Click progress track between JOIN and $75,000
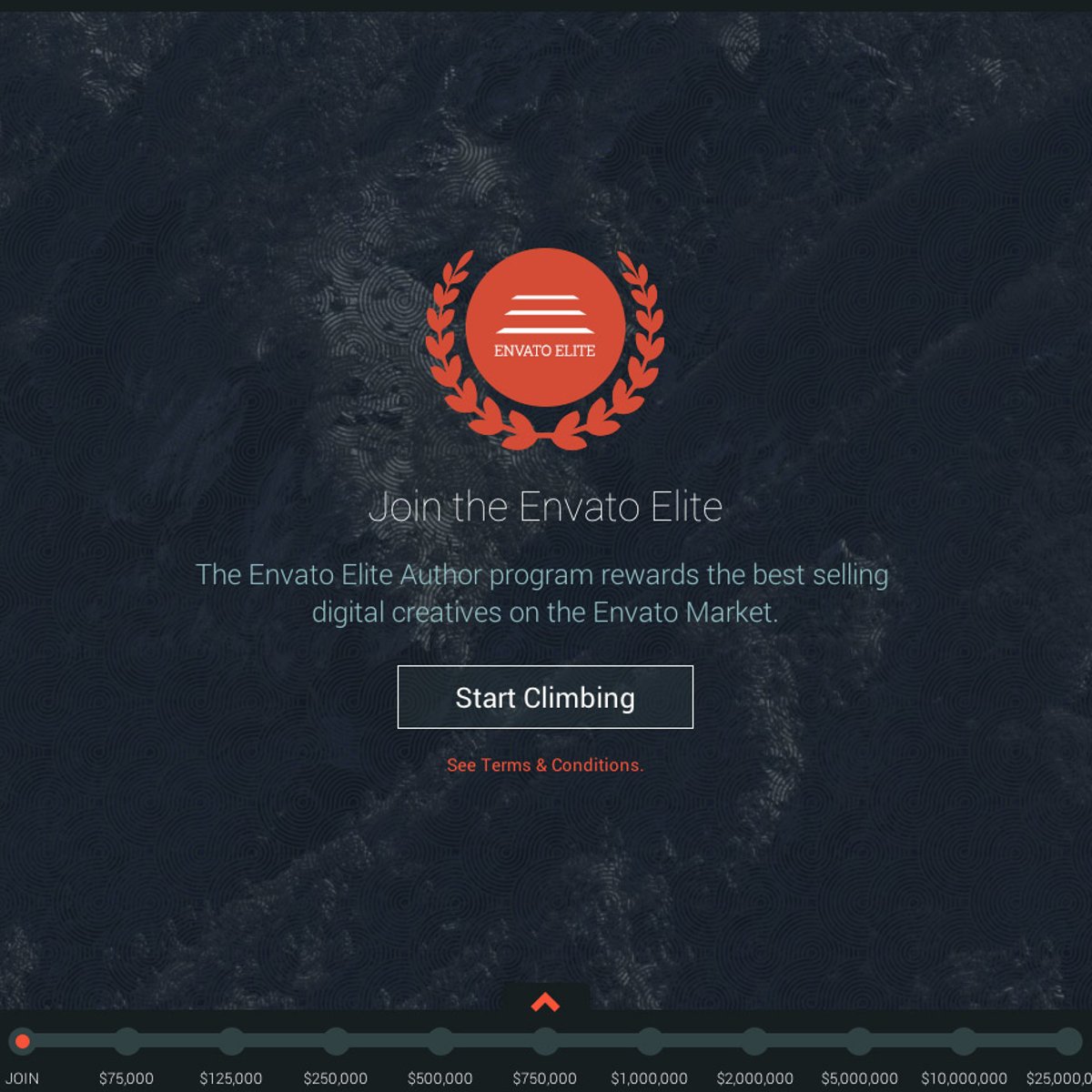 click(x=75, y=1041)
